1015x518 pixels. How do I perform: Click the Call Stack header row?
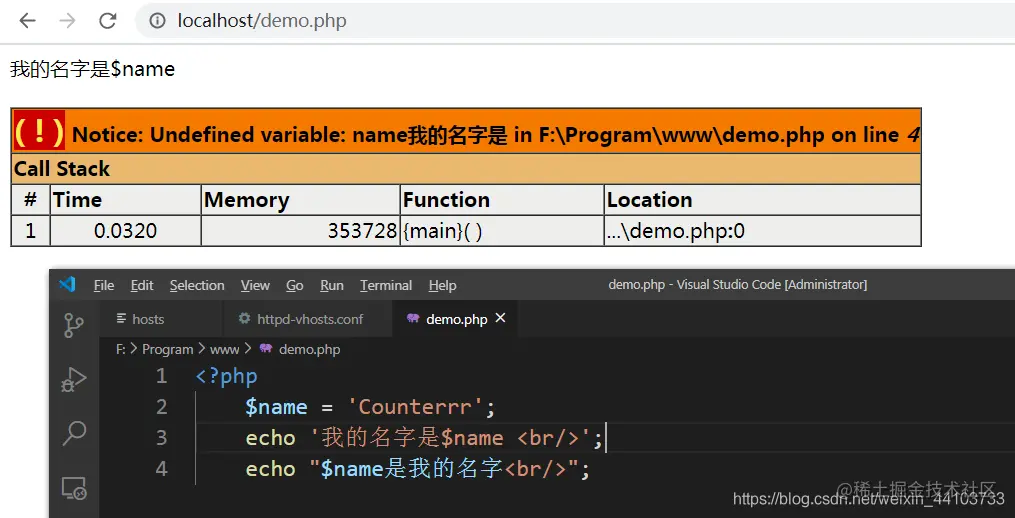(x=466, y=169)
